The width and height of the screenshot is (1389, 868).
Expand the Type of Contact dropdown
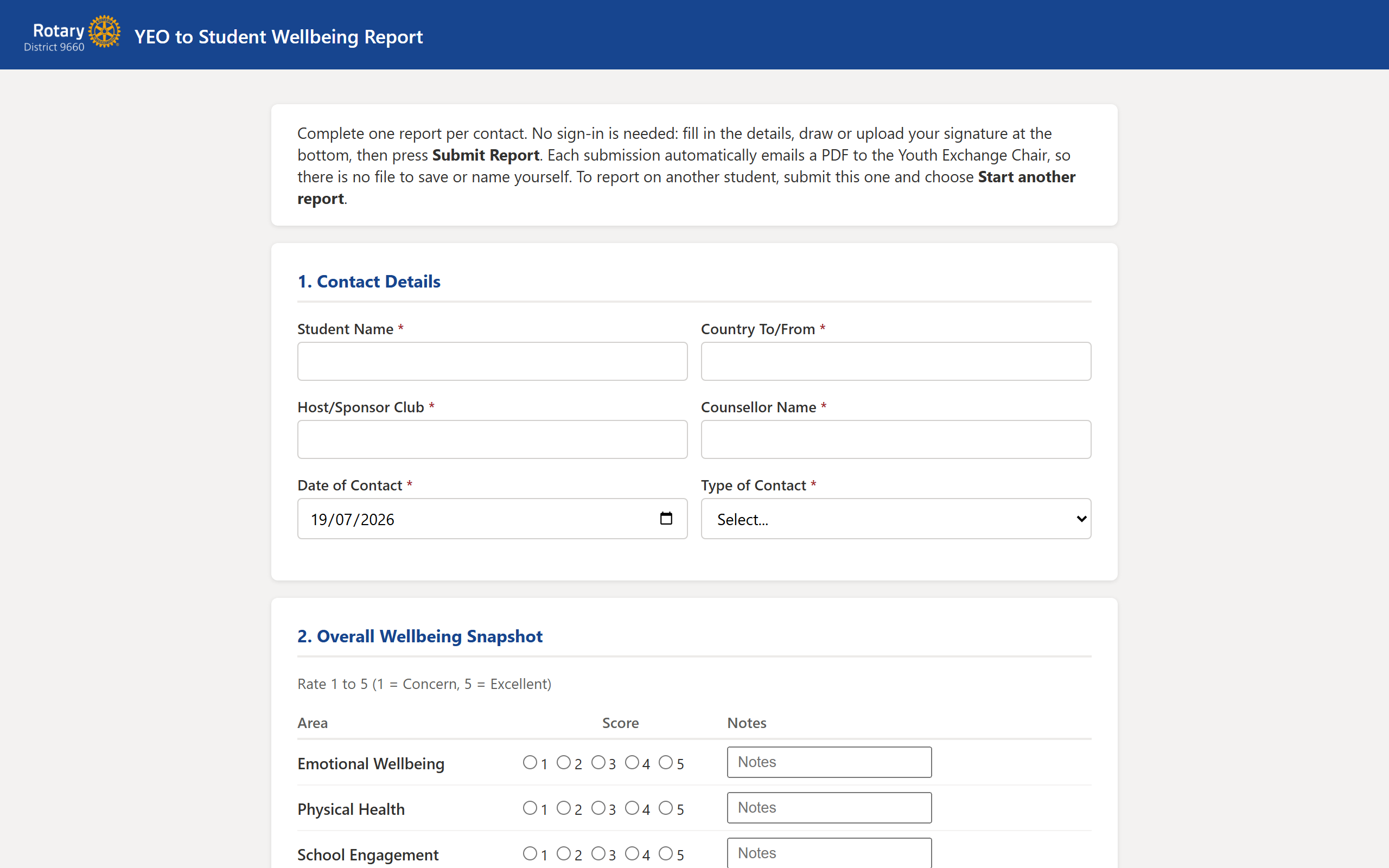coord(896,519)
